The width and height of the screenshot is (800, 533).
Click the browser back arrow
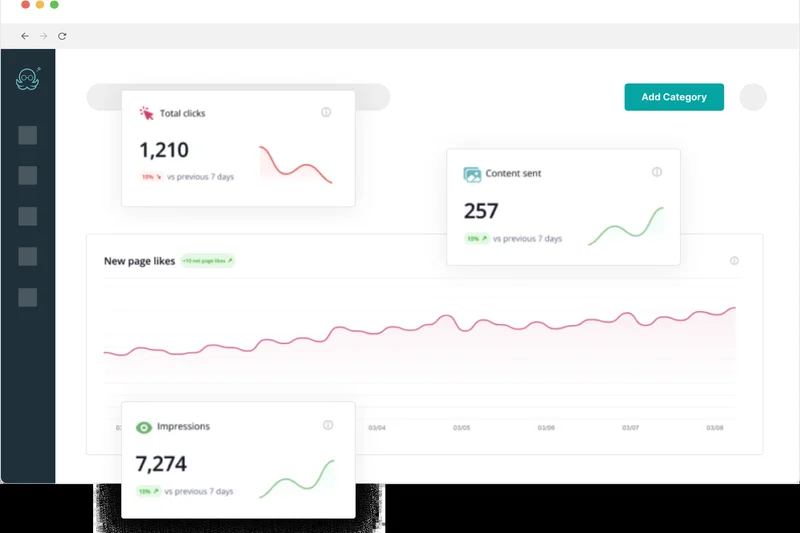tap(25, 36)
